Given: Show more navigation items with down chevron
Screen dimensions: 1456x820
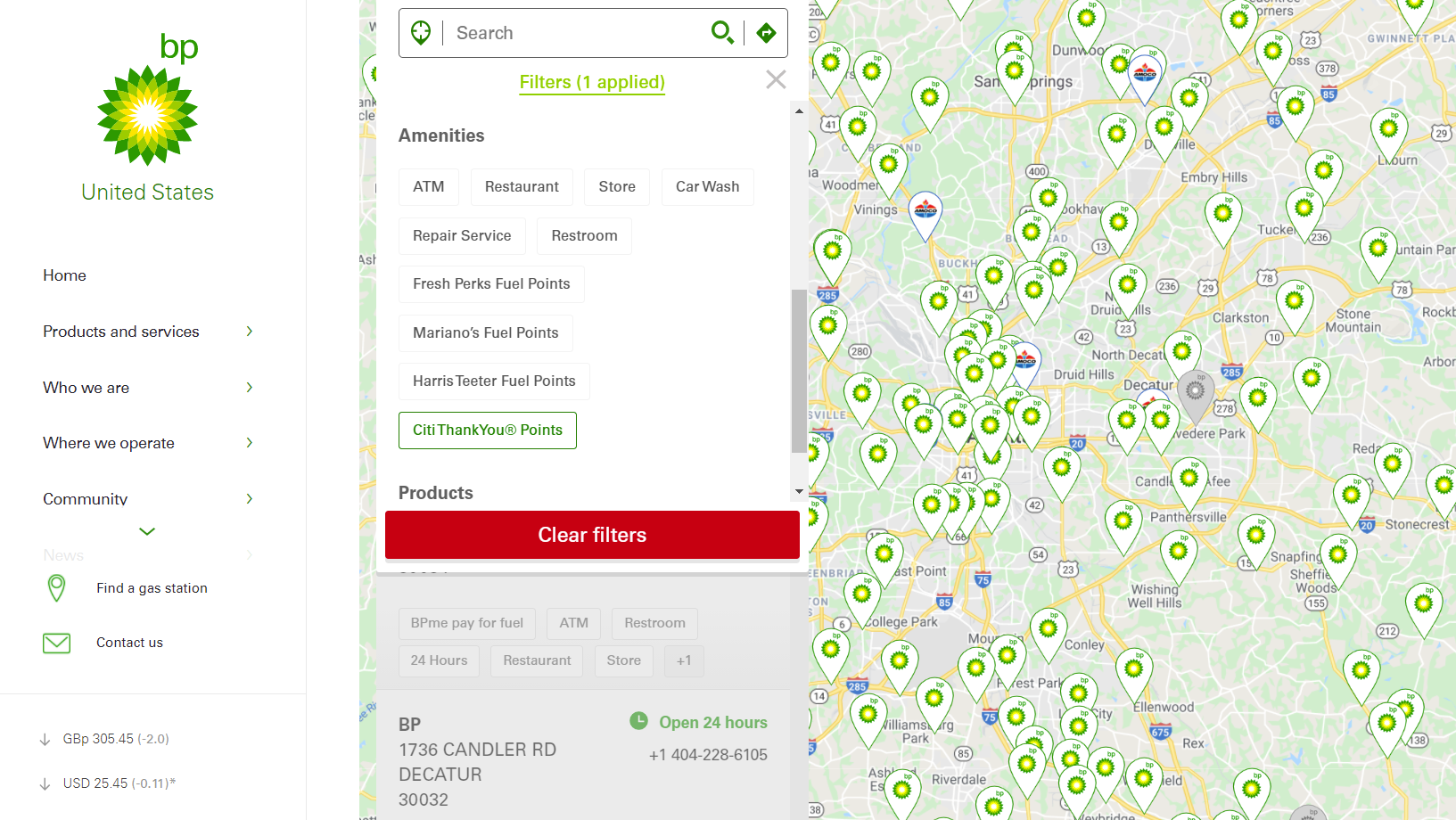Looking at the screenshot, I should click(147, 531).
